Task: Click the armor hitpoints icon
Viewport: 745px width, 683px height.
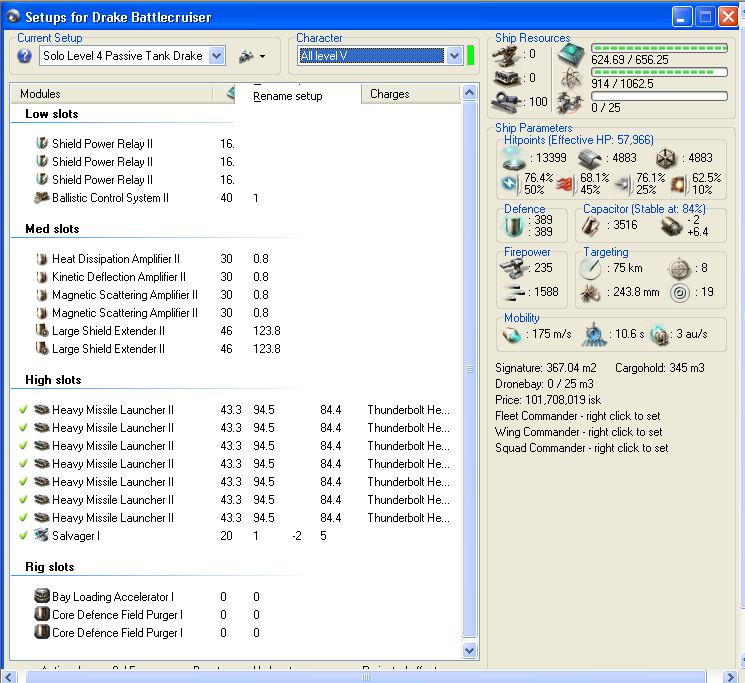Action: pos(590,159)
